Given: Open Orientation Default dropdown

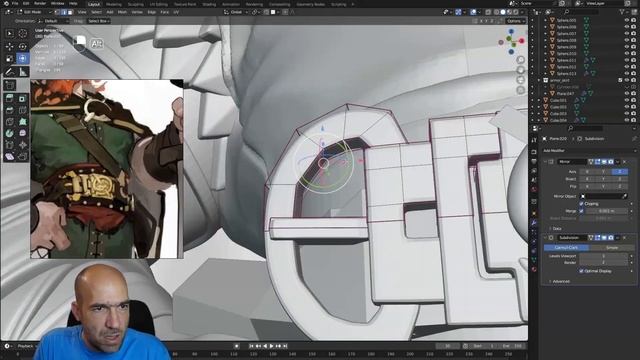Looking at the screenshot, I should coord(54,21).
